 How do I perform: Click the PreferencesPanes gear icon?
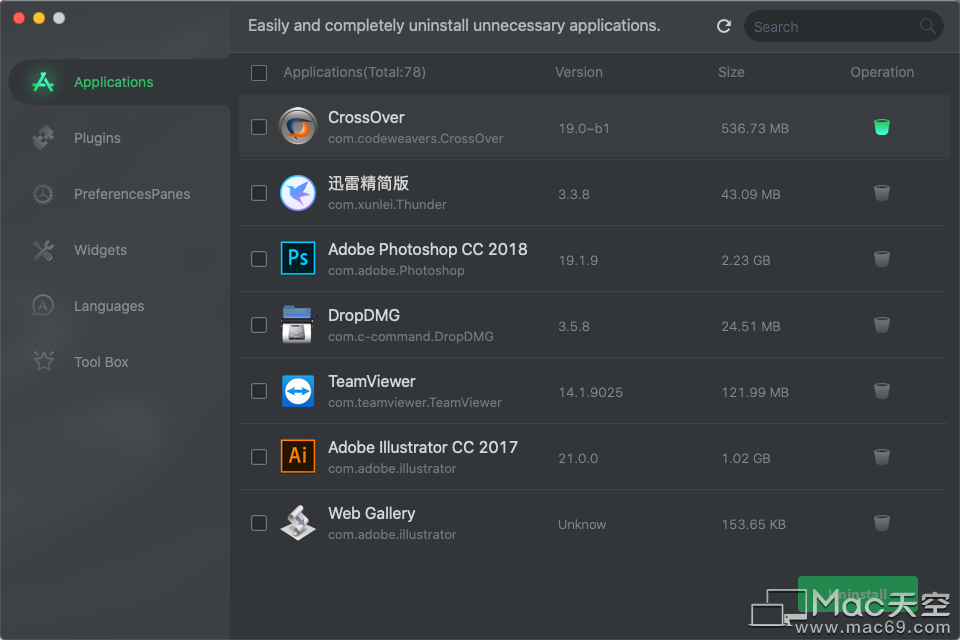tap(43, 194)
